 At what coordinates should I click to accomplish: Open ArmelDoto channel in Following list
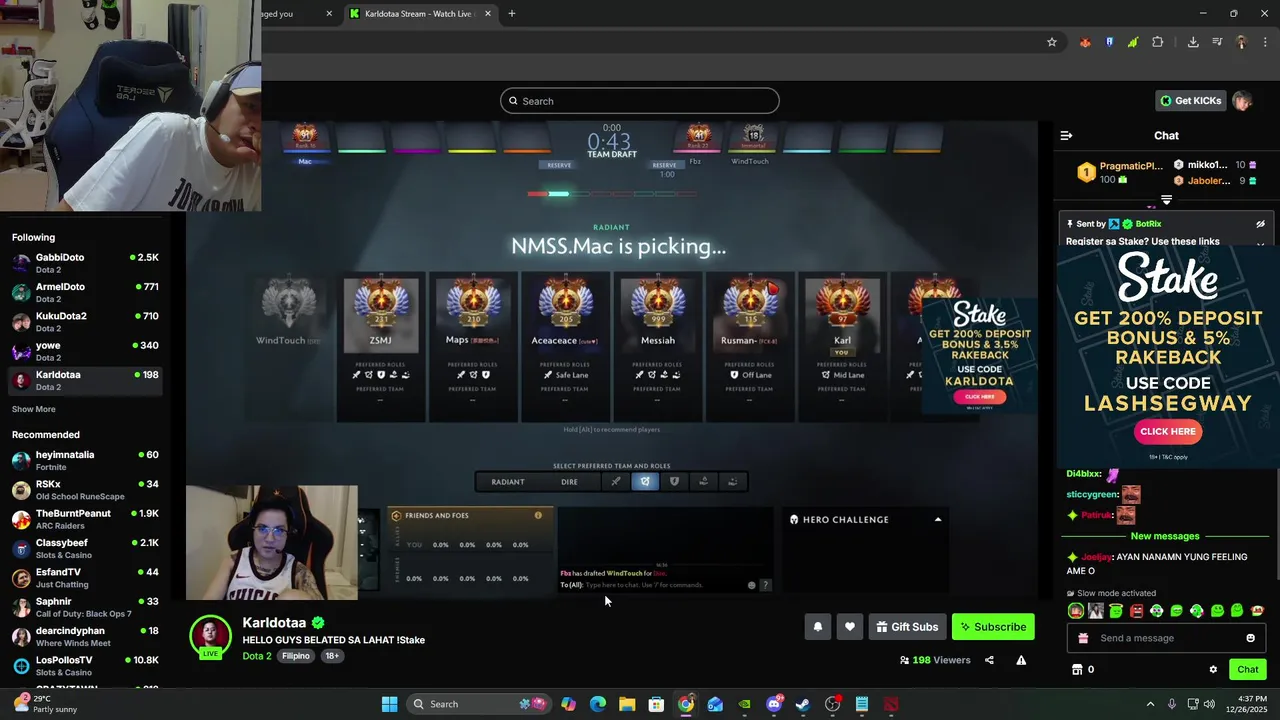(x=85, y=292)
